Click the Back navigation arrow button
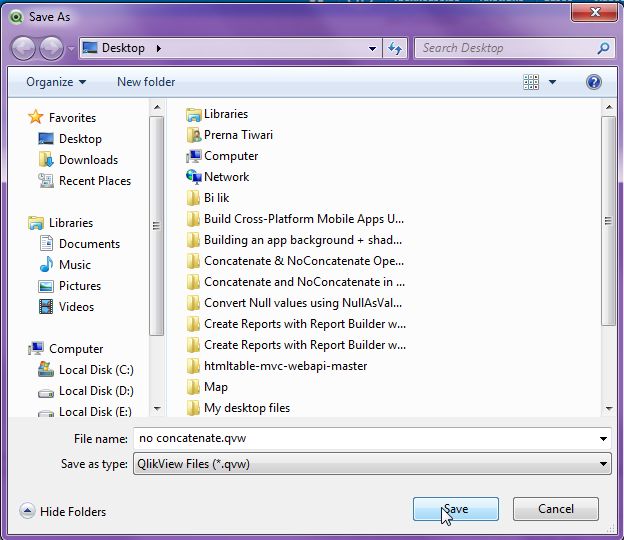This screenshot has height=540, width=624. coord(23,49)
